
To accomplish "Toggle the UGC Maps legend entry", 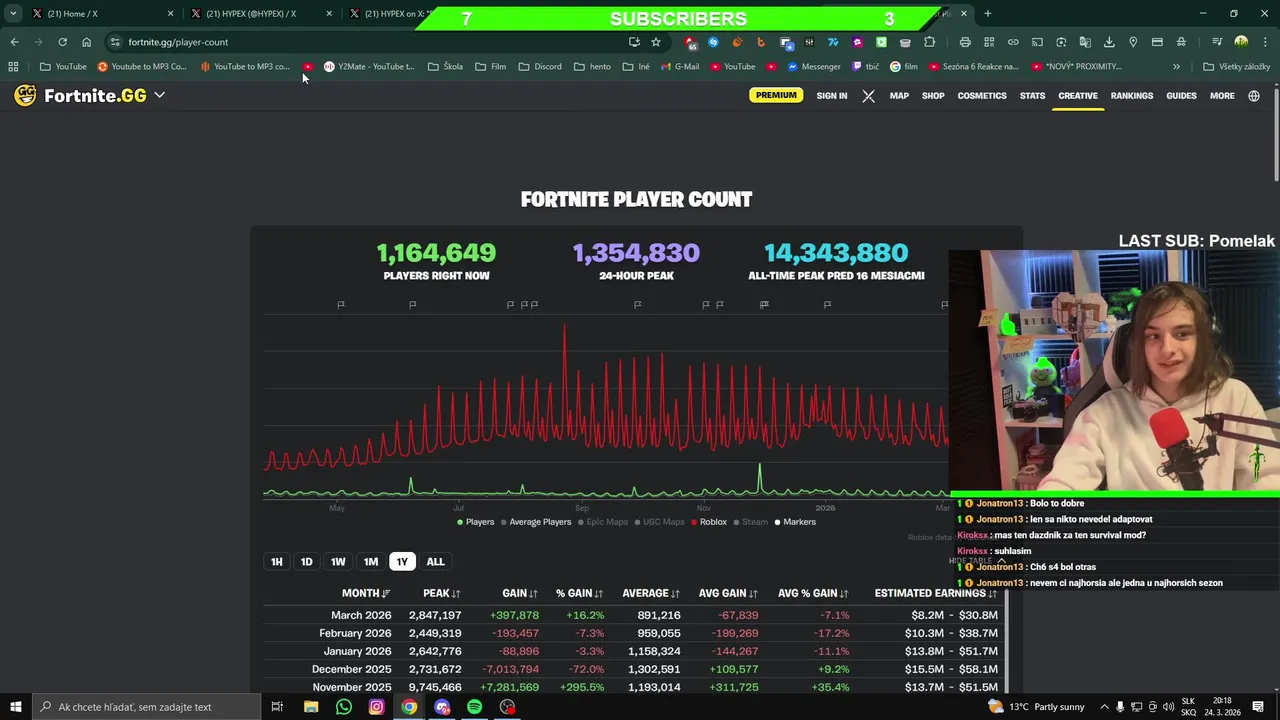I will coord(658,522).
